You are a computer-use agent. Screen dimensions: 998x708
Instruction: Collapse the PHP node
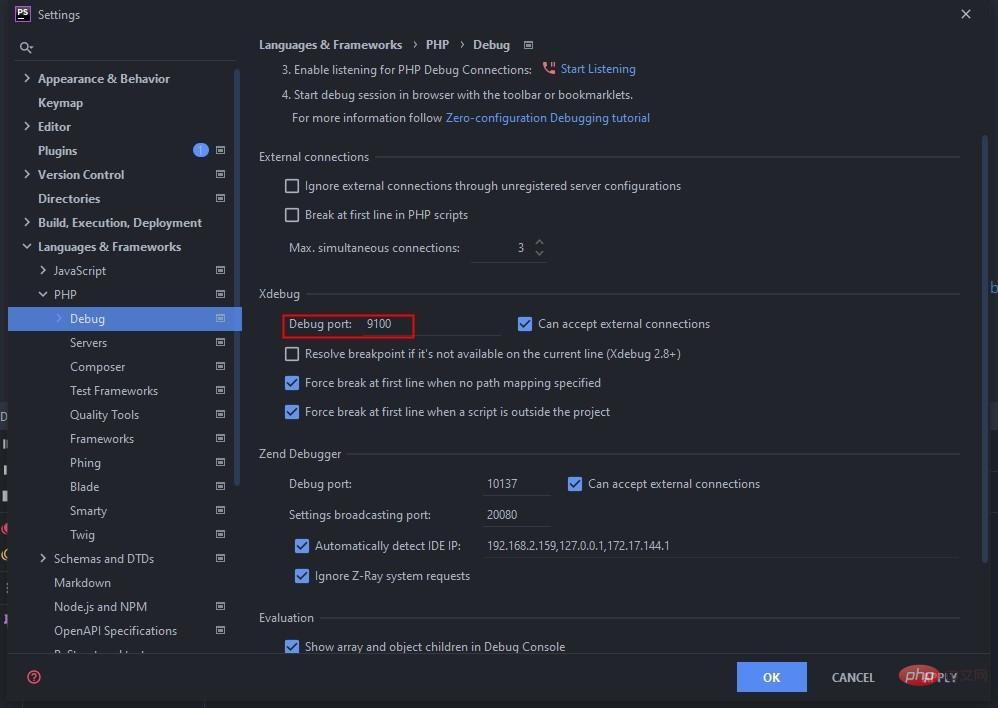pos(43,294)
